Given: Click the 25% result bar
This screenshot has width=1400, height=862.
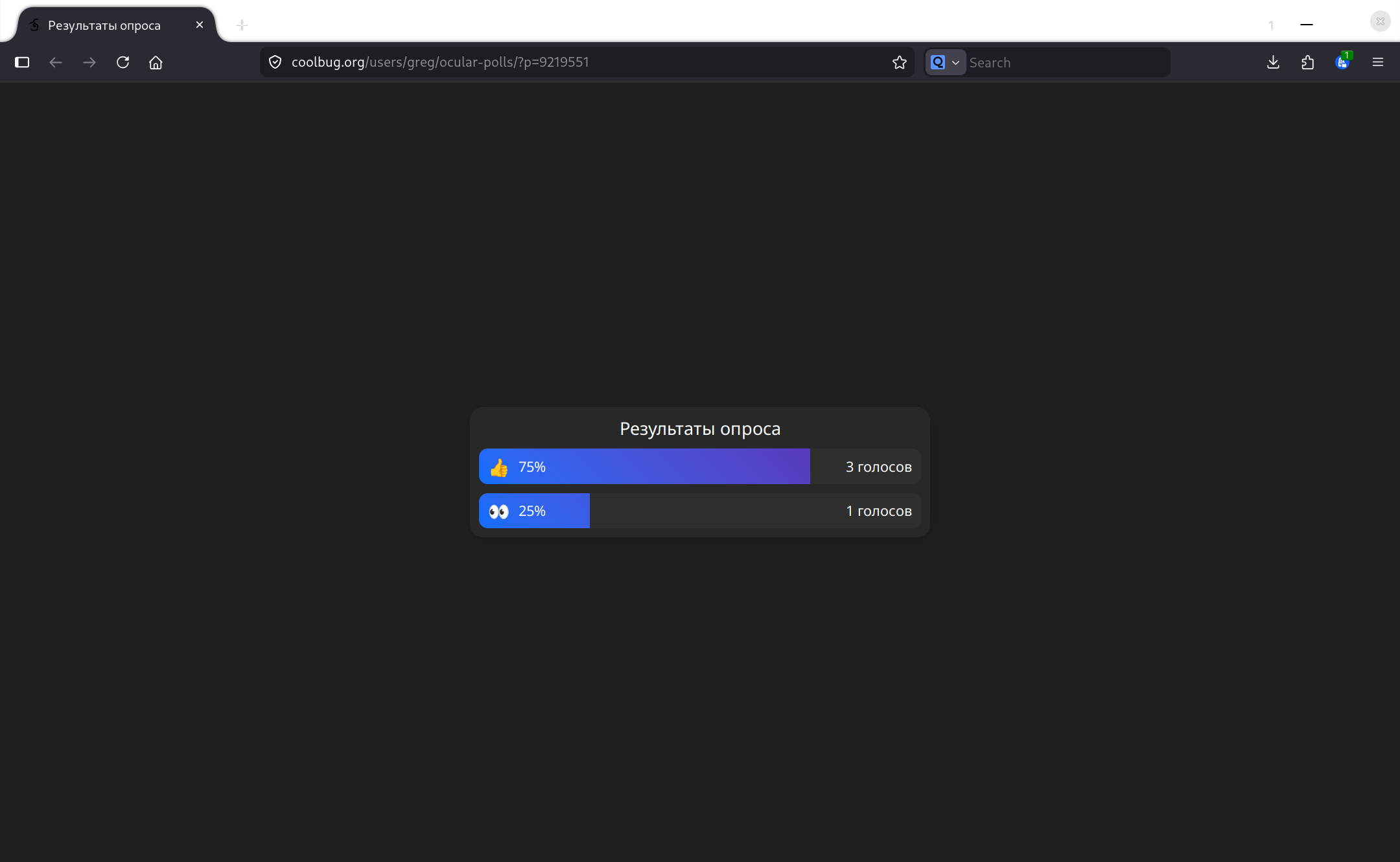Looking at the screenshot, I should pyautogui.click(x=534, y=511).
